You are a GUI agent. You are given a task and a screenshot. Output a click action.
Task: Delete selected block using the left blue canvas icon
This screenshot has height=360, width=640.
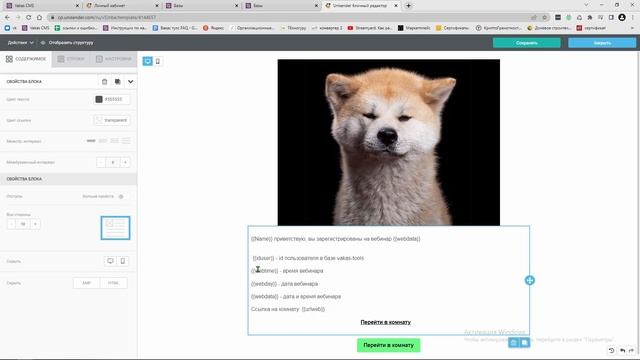[x=513, y=342]
